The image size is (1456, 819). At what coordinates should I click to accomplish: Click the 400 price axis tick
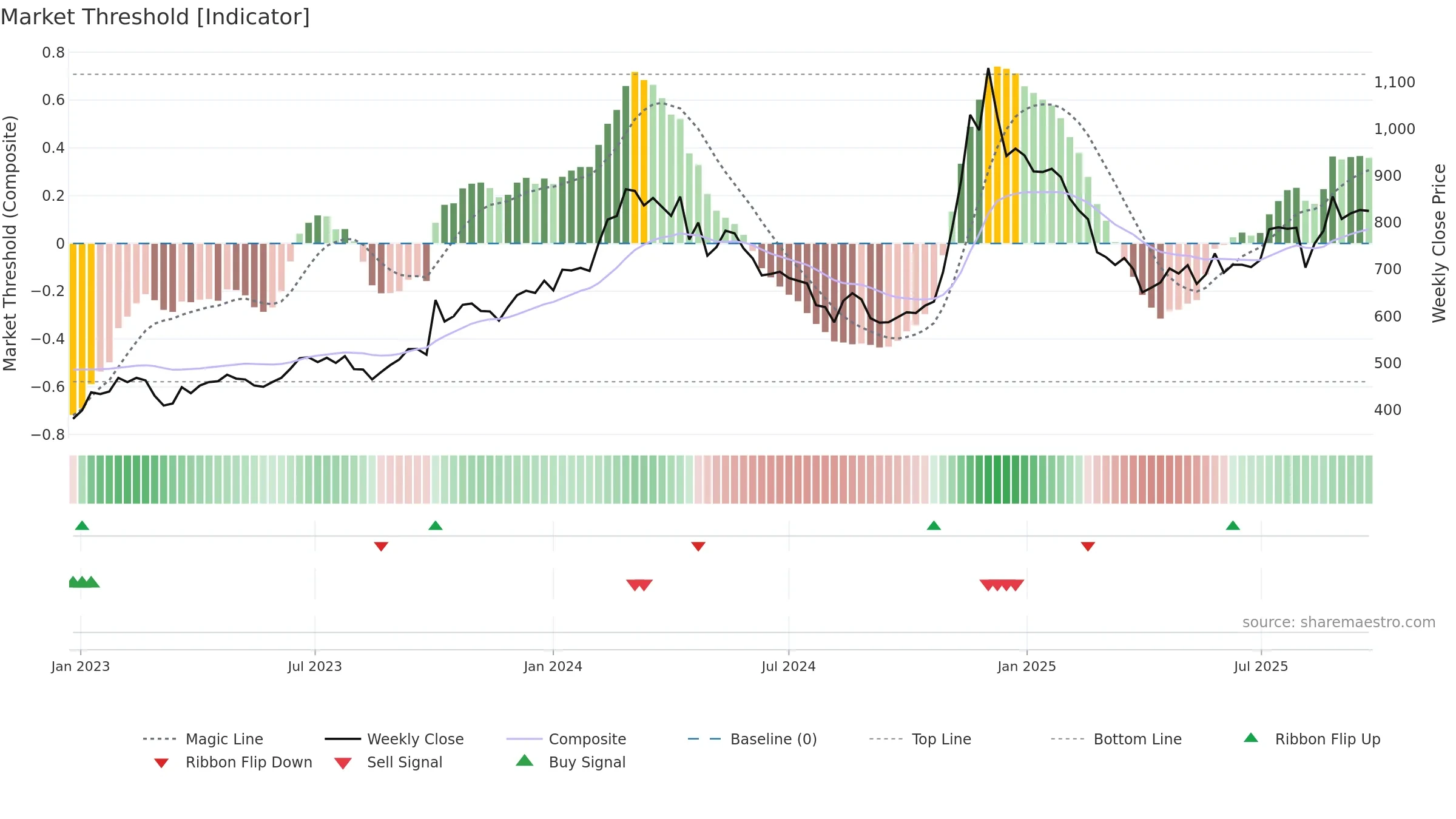coord(1388,409)
